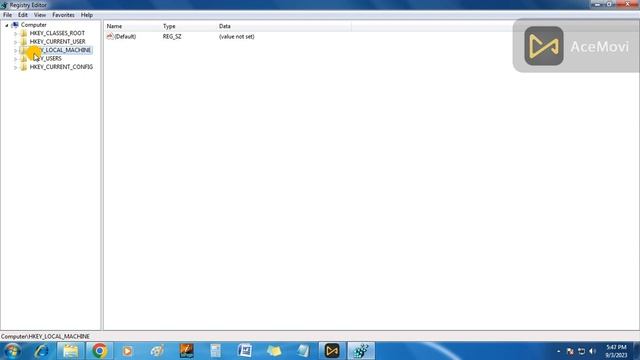This screenshot has width=640, height=360.
Task: Open the Edit menu
Action: tap(23, 15)
